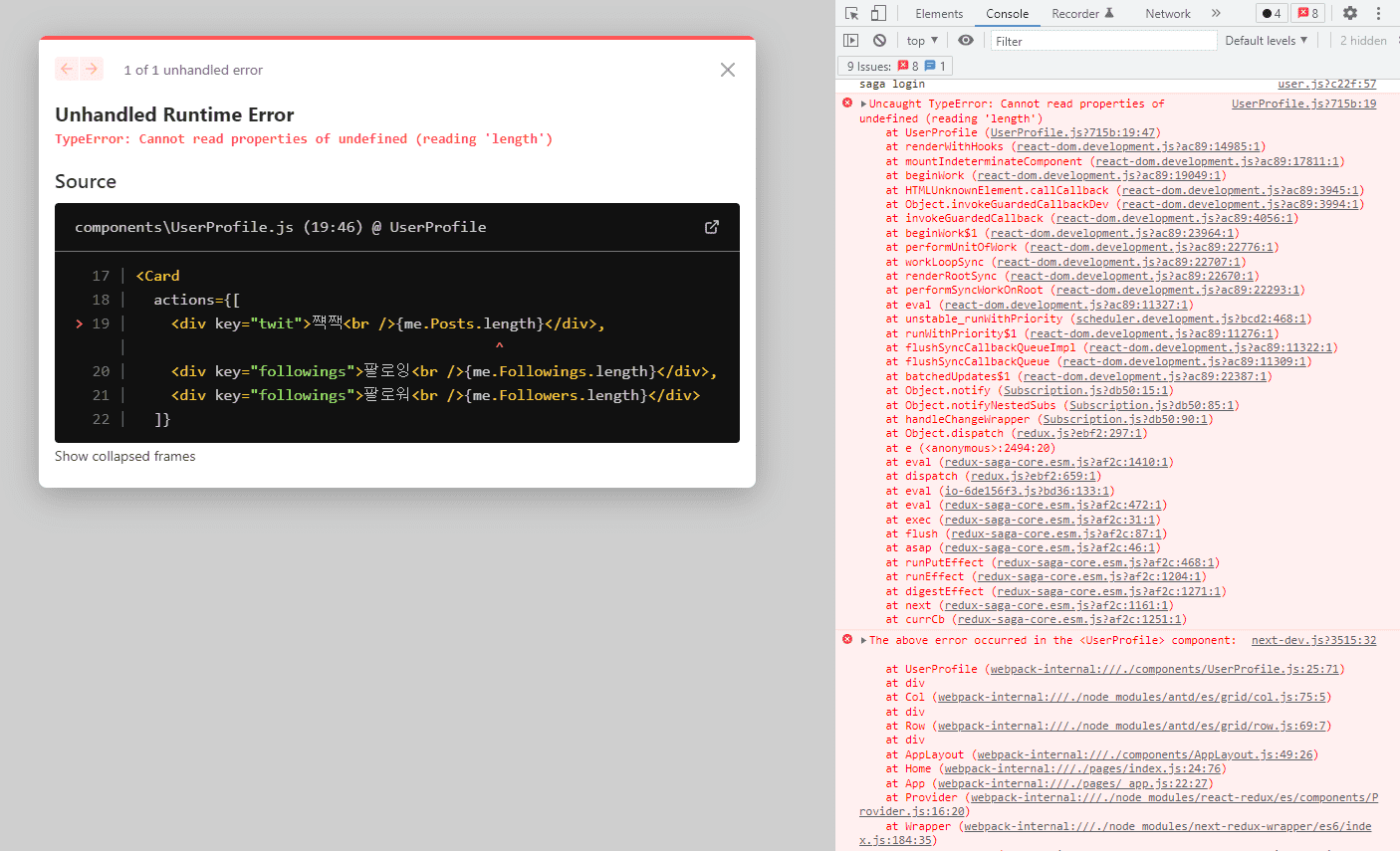This screenshot has width=1400, height=851.
Task: Open the Recorder tab
Action: (1082, 14)
